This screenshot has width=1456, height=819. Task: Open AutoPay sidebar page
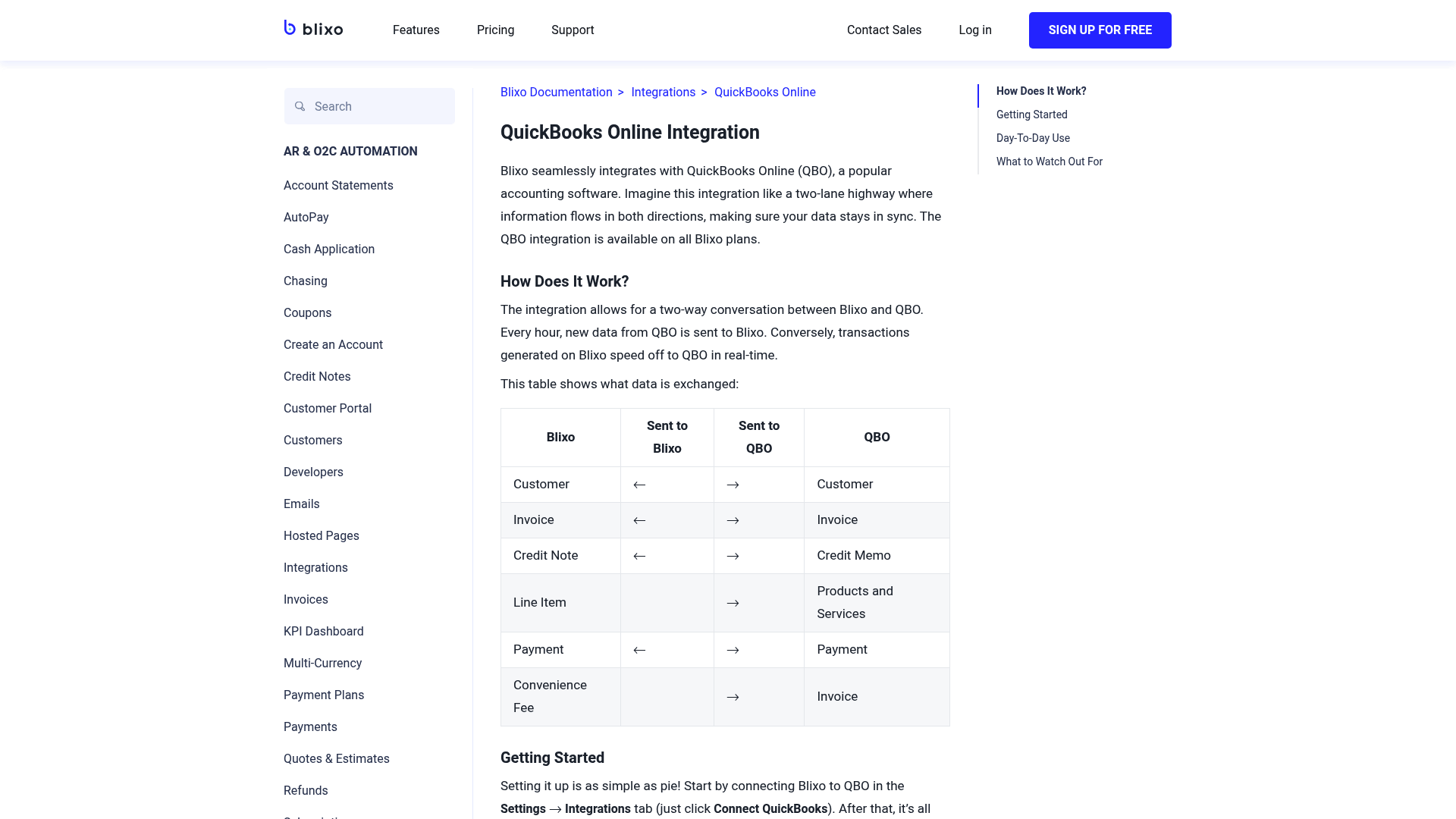[x=306, y=218]
